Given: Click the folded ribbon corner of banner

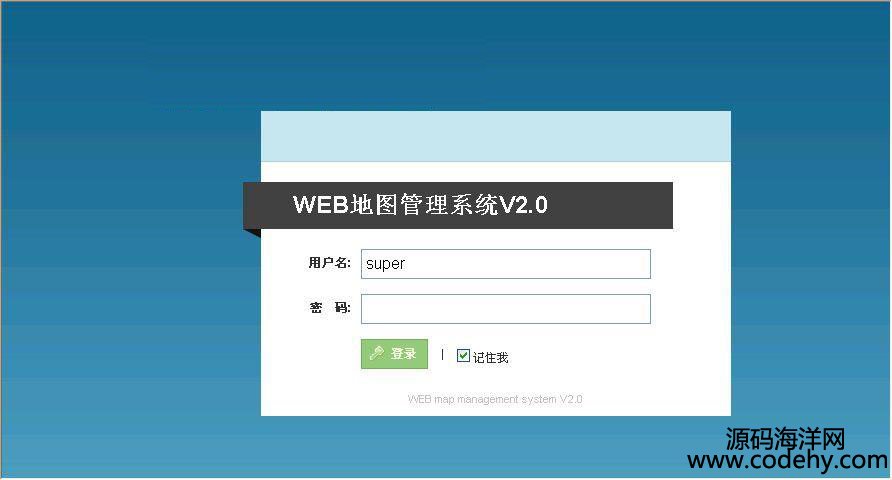Looking at the screenshot, I should coord(252,233).
